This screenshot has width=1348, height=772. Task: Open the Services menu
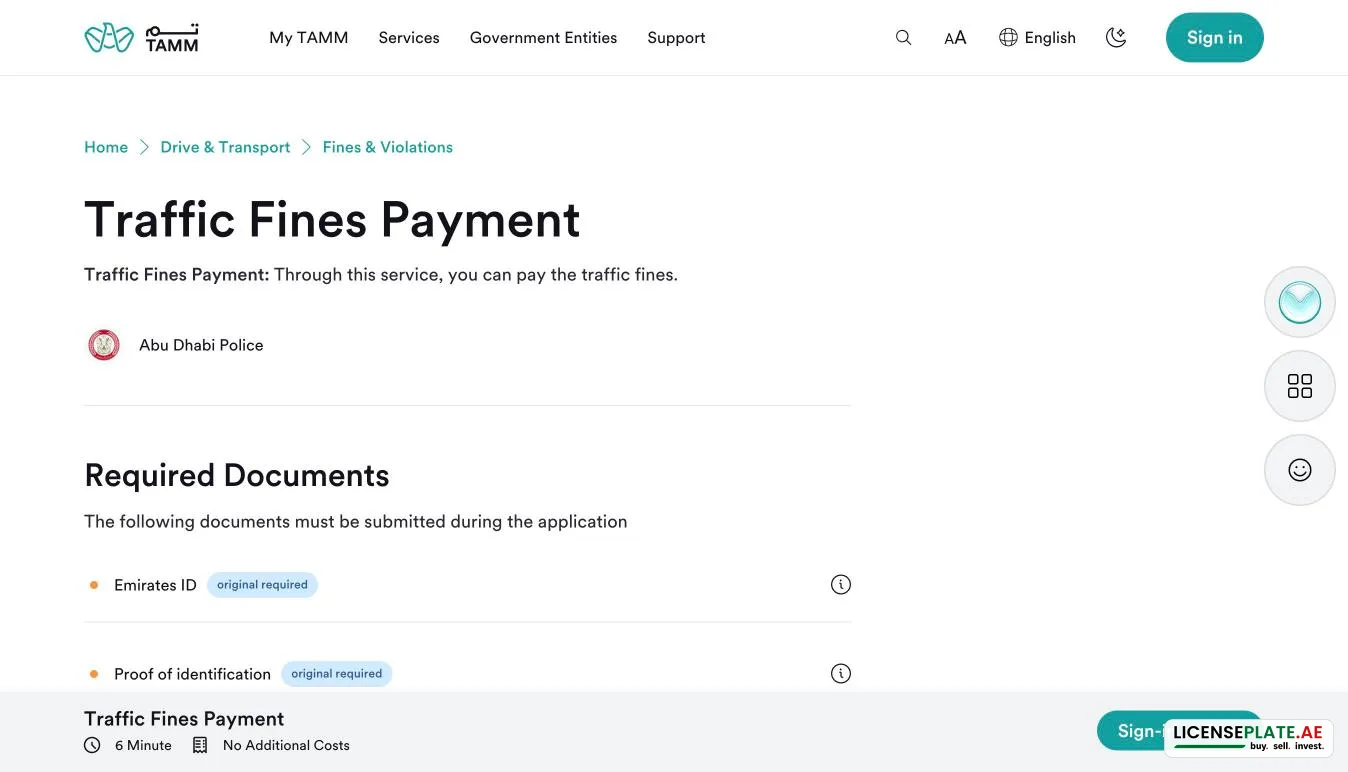click(409, 38)
